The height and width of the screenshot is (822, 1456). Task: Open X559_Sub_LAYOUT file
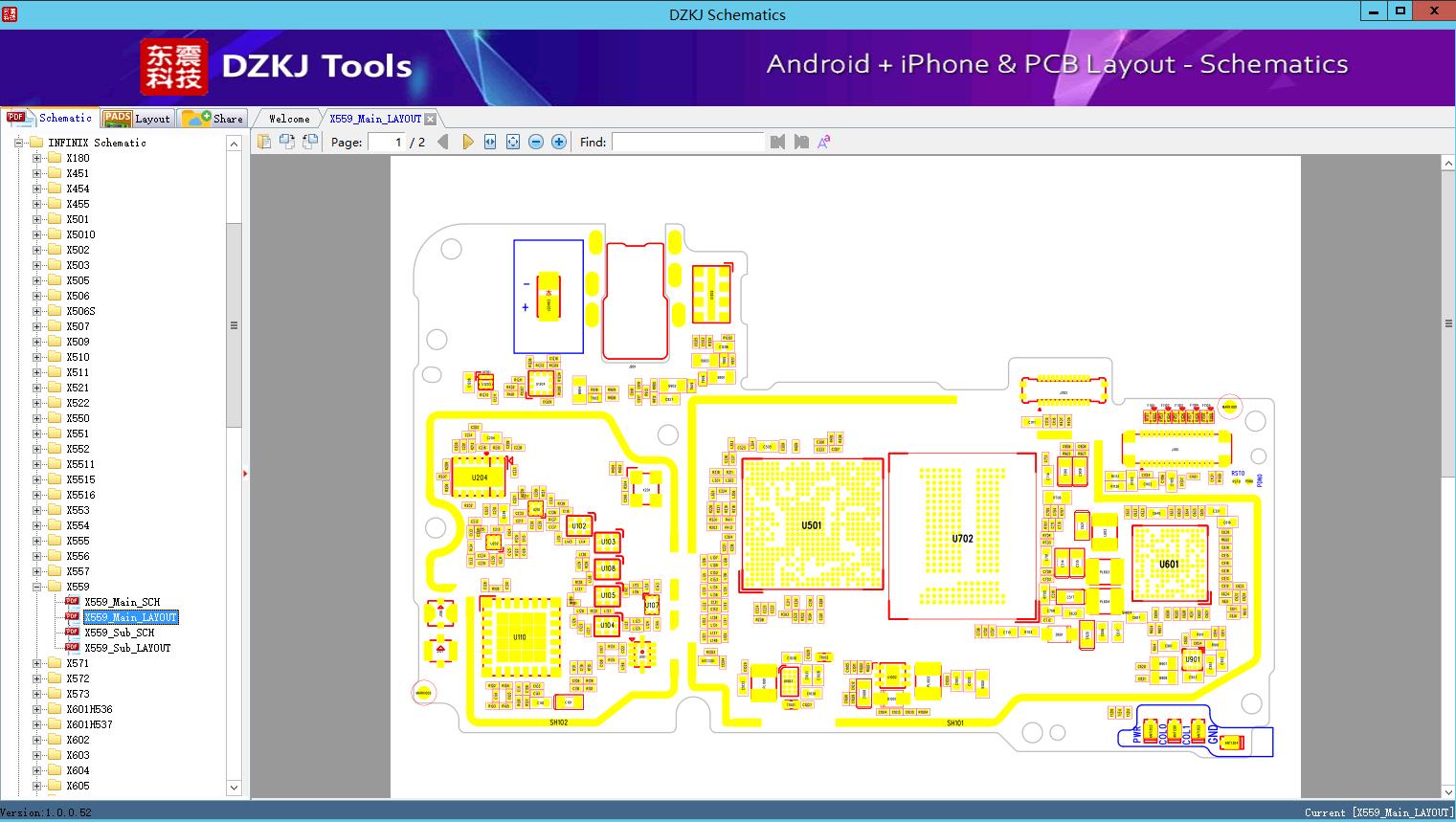click(127, 648)
